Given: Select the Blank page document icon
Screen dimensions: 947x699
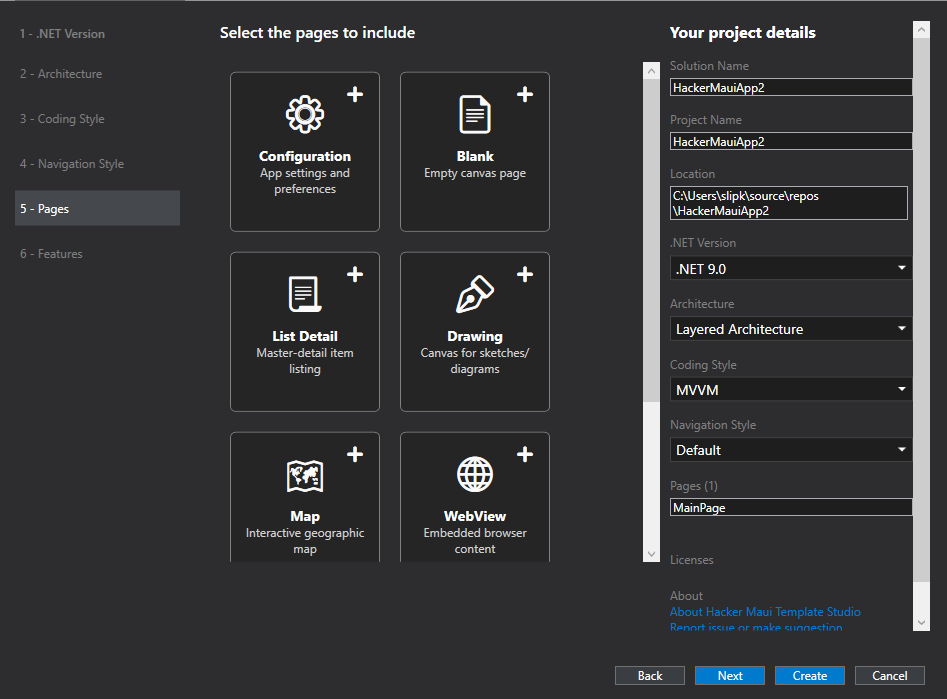Looking at the screenshot, I should tap(475, 115).
